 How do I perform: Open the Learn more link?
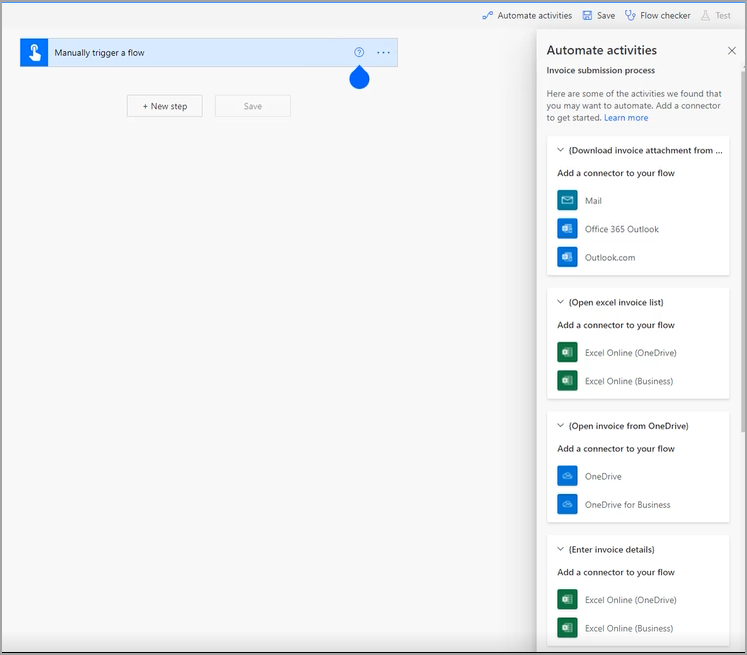[x=626, y=118]
